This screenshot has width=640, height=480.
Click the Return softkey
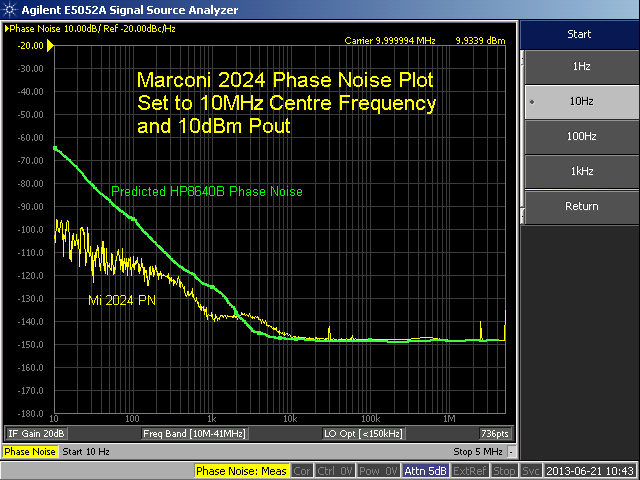(582, 207)
